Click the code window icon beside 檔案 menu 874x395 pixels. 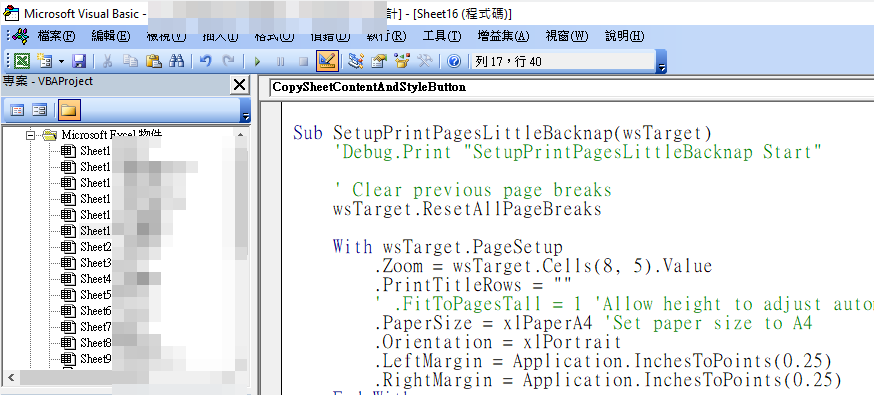pos(21,36)
